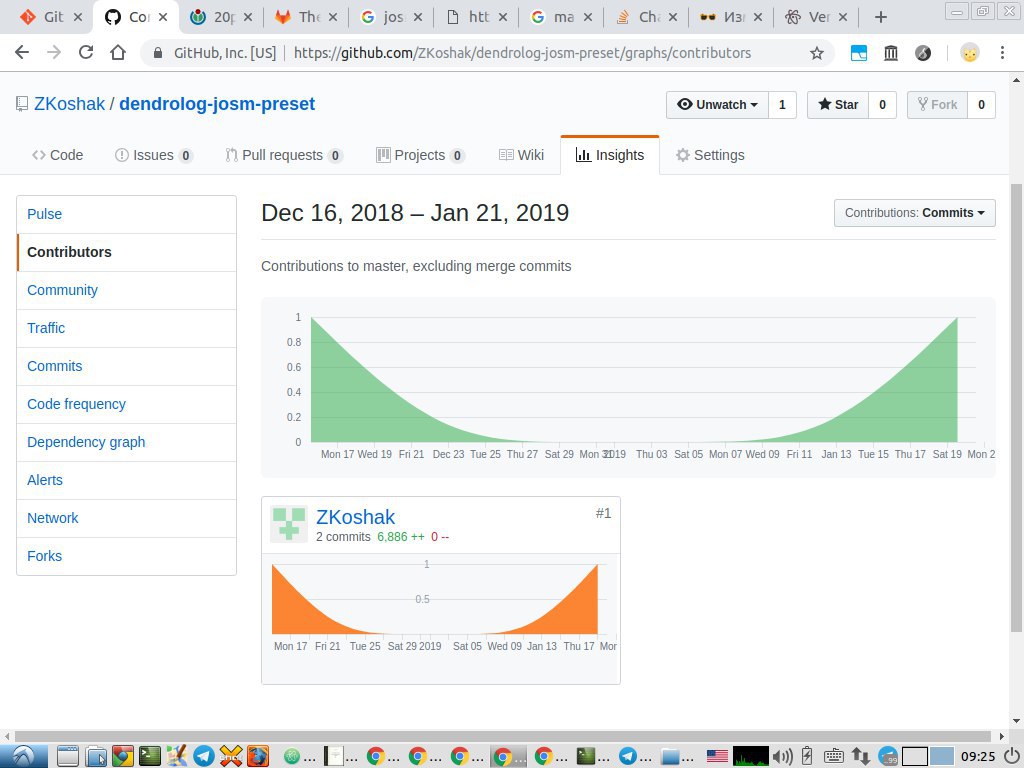
Task: Open the ZKoshak contributor avatar
Action: [x=289, y=524]
